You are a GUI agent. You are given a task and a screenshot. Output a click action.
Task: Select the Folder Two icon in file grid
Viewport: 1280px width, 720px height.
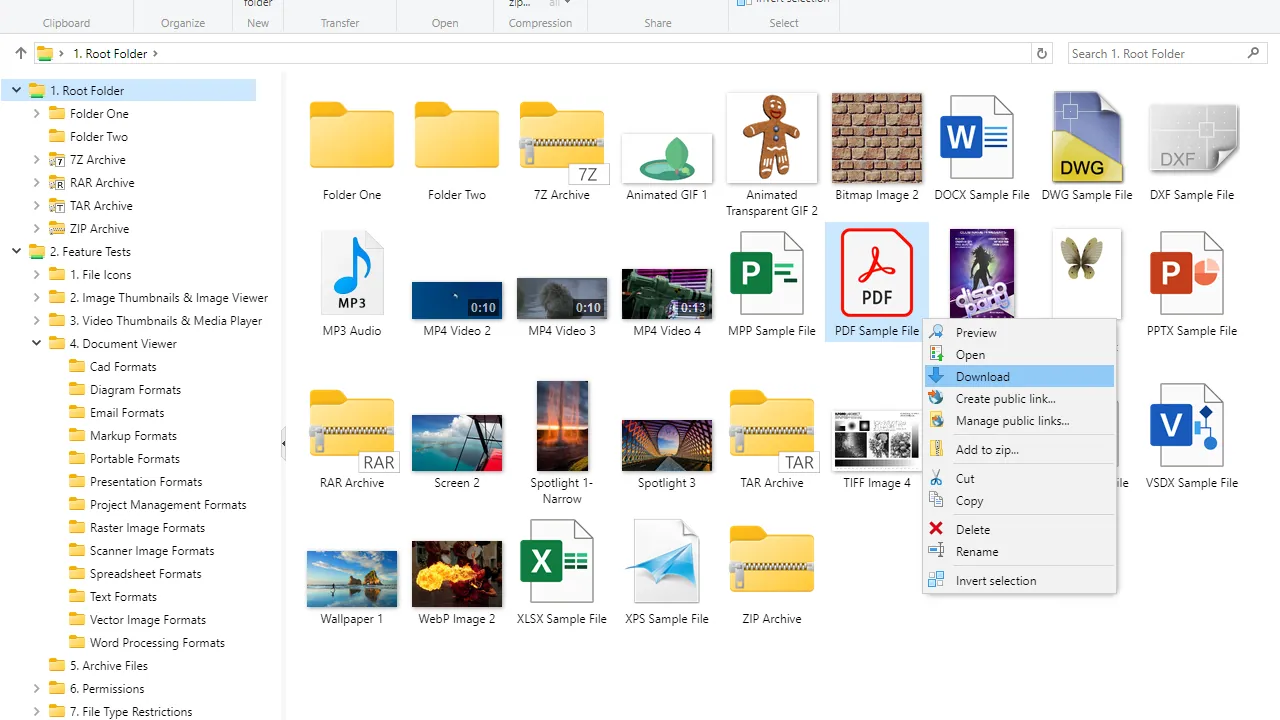(457, 136)
